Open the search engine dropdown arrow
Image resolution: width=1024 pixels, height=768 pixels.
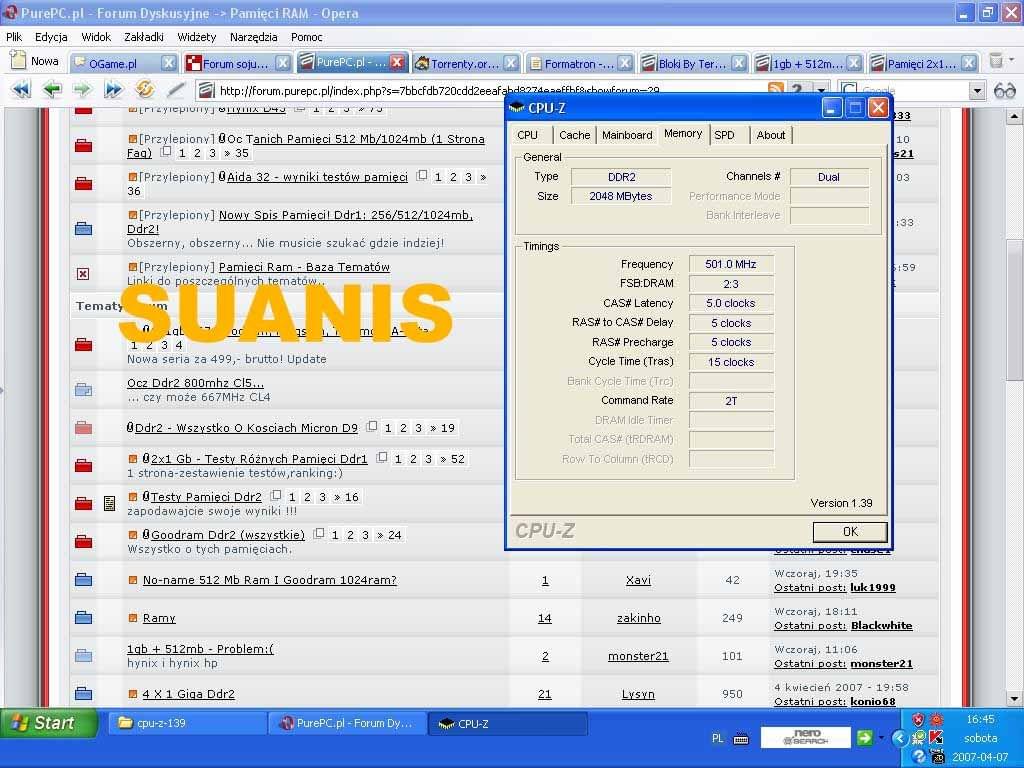(977, 90)
